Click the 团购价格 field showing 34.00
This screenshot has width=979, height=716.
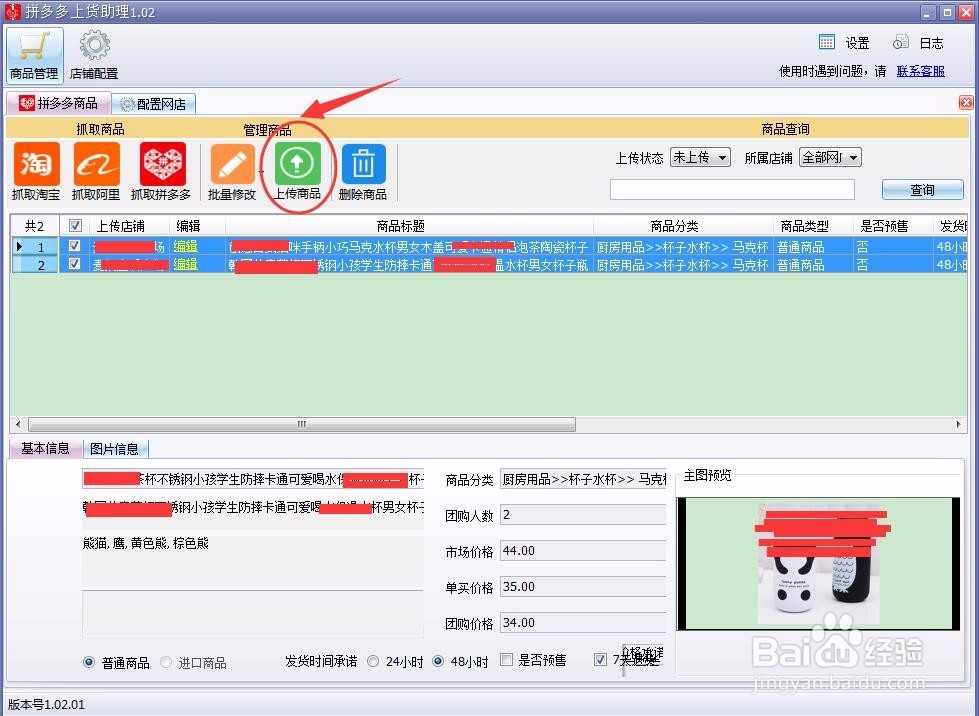(583, 623)
